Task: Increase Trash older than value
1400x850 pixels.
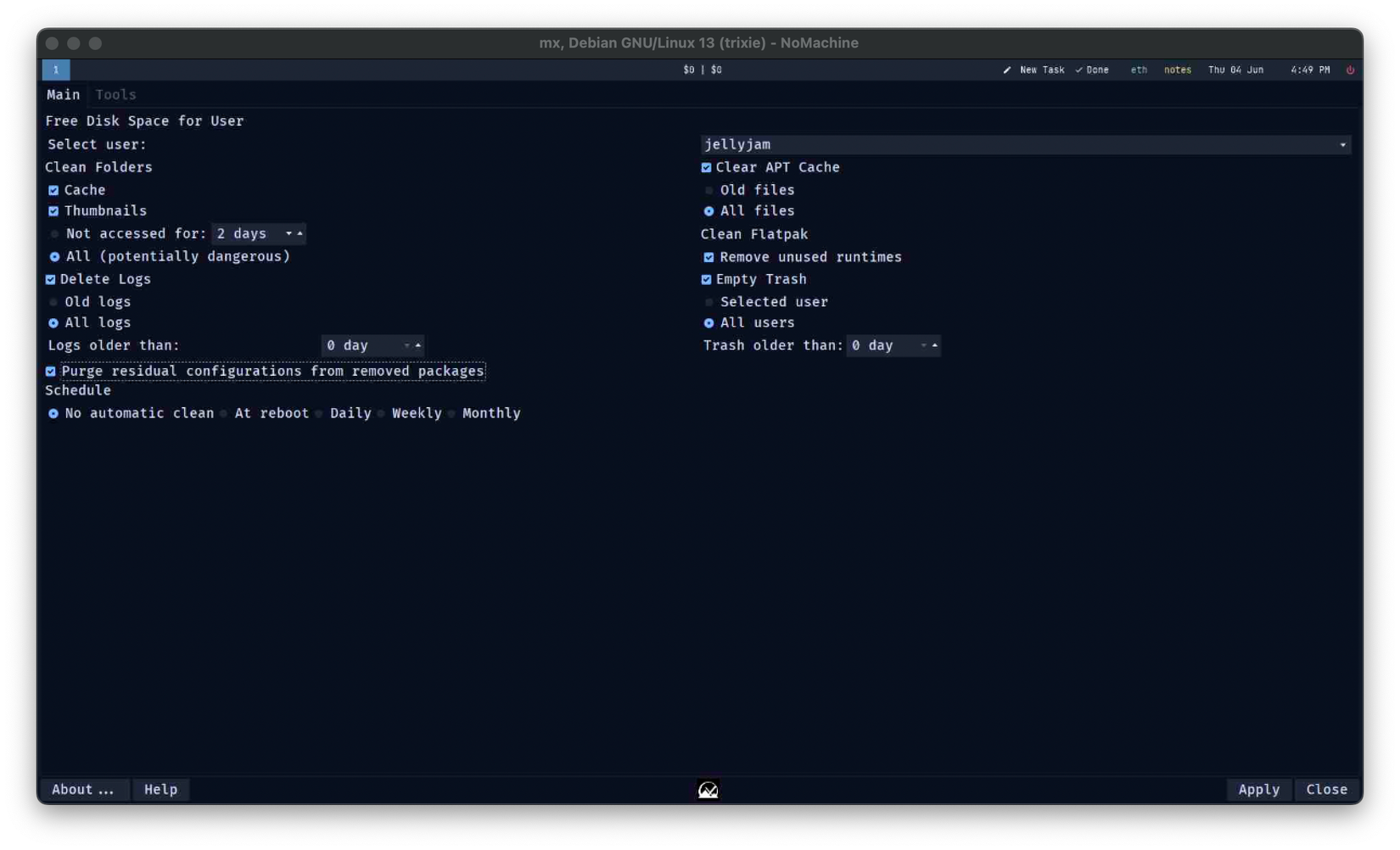Action: (935, 345)
